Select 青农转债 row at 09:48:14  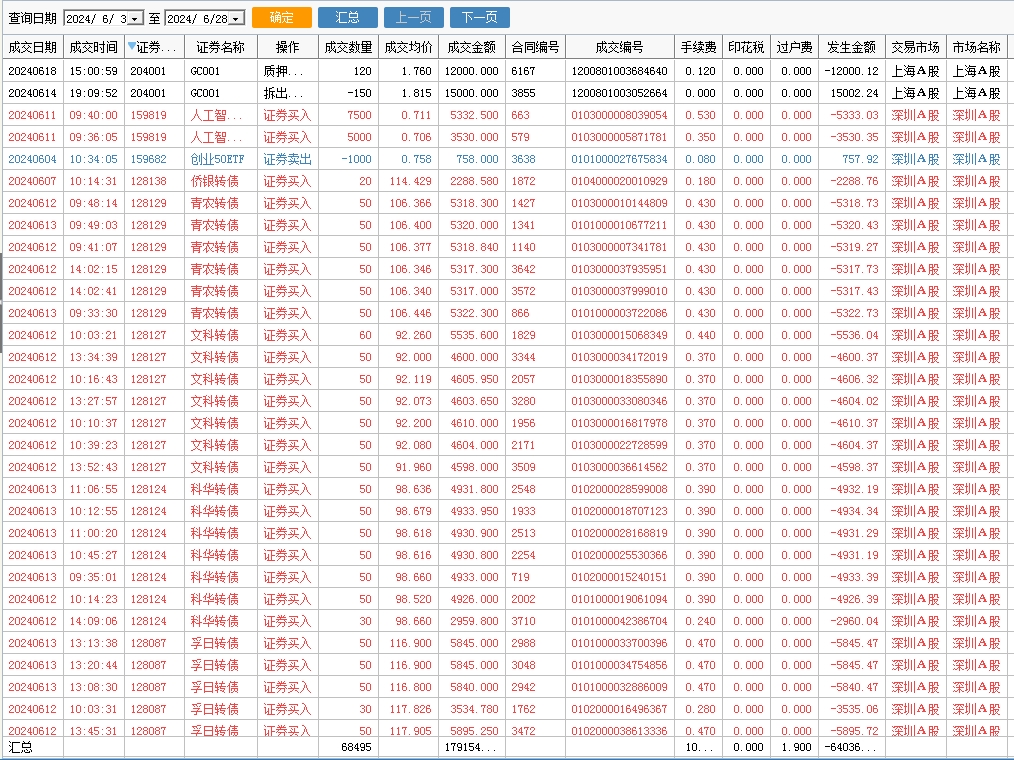(x=504, y=203)
